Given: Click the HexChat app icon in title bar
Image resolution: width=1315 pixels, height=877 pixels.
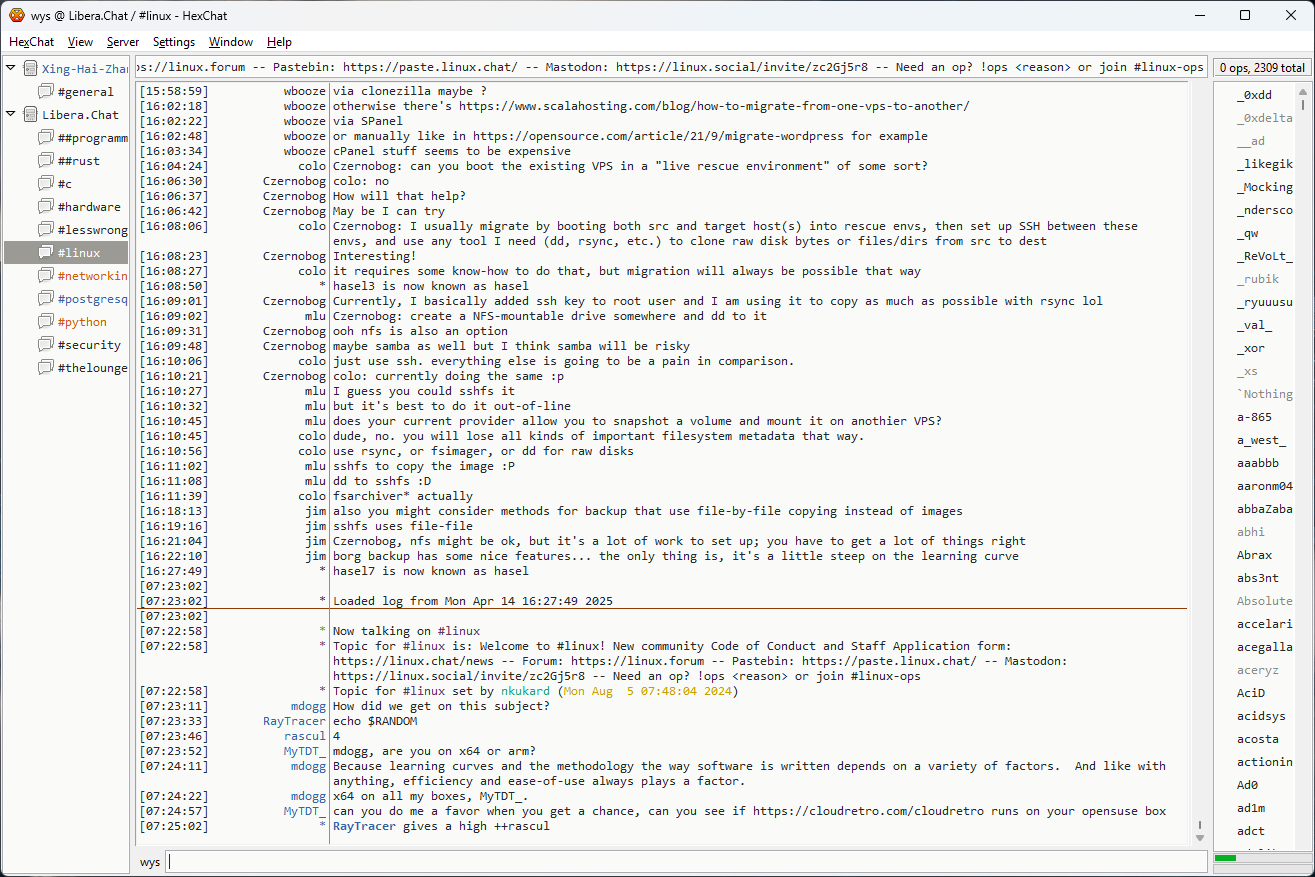Looking at the screenshot, I should (x=16, y=15).
